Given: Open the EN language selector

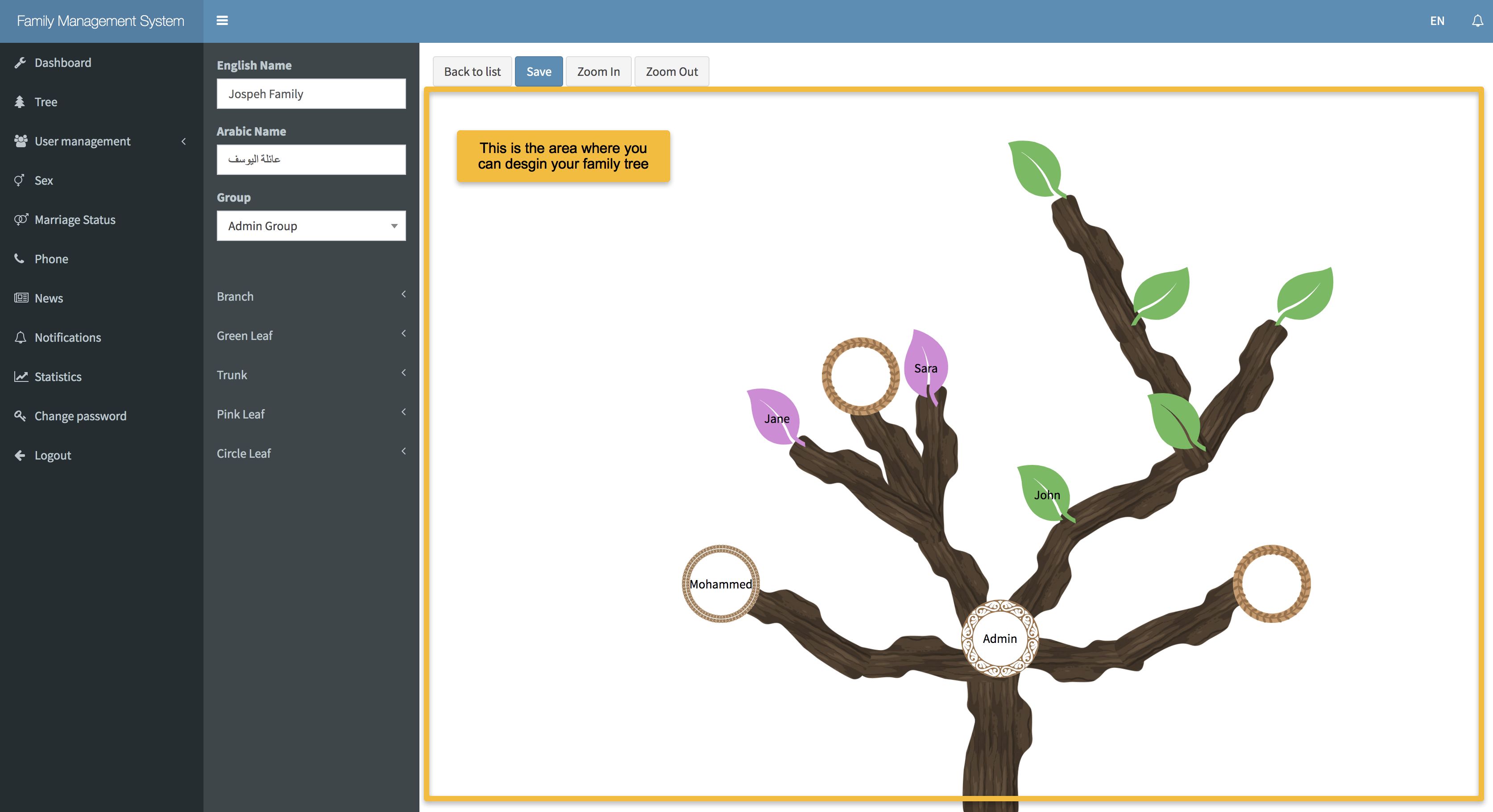Looking at the screenshot, I should (x=1437, y=21).
